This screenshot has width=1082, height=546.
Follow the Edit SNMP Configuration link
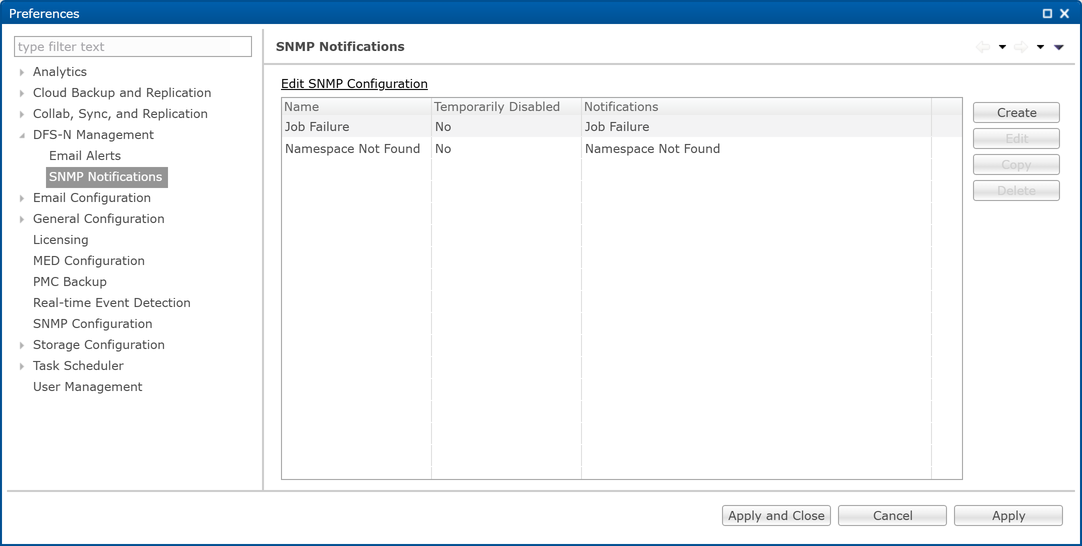(355, 84)
